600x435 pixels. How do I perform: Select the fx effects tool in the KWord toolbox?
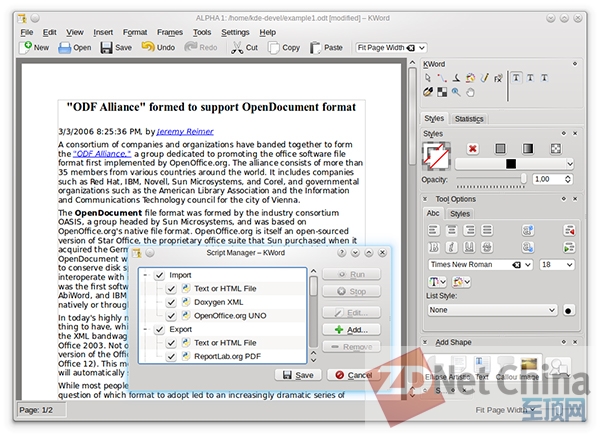tap(498, 78)
